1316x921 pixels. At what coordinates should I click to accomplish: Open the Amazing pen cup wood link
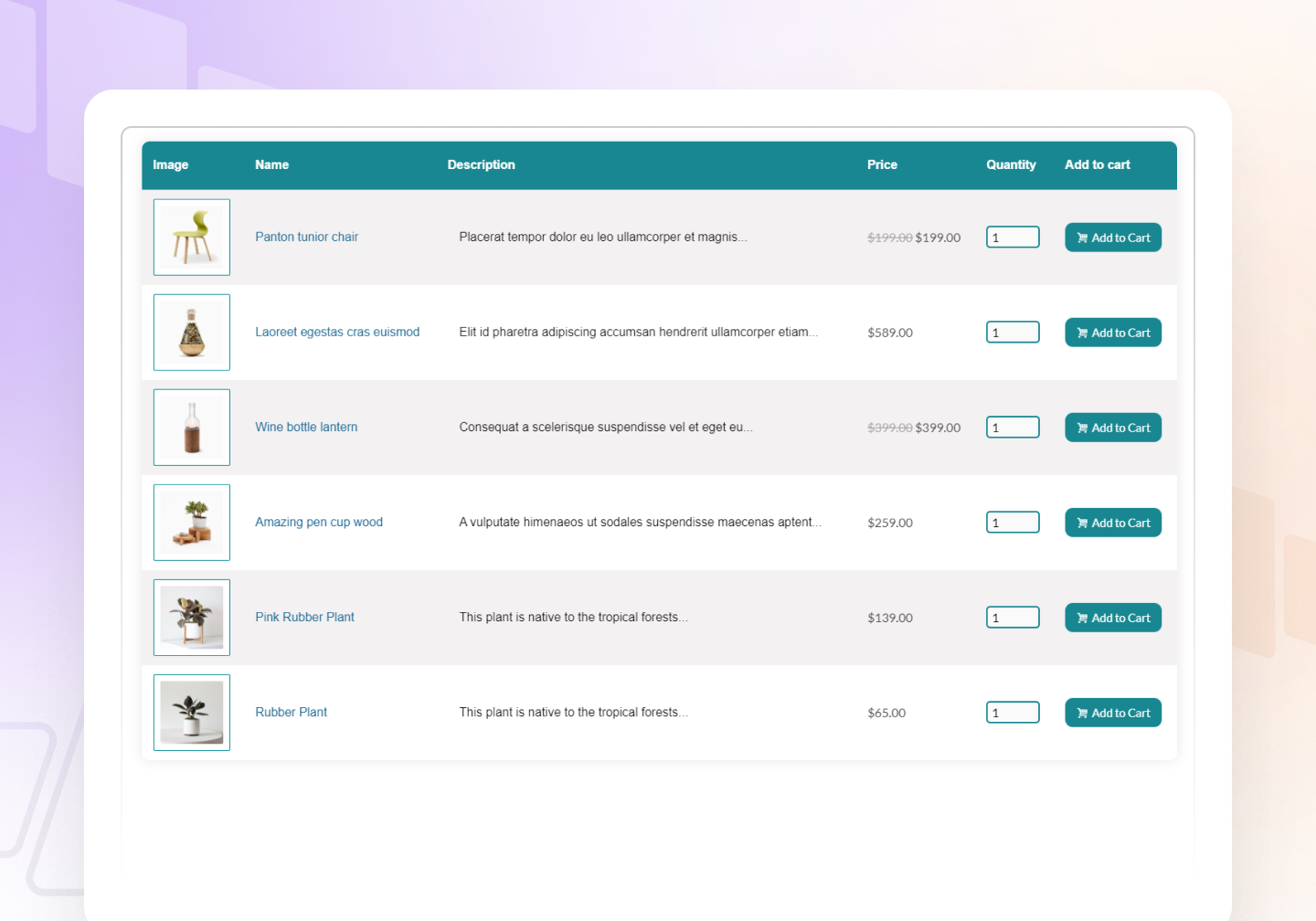[x=319, y=522]
